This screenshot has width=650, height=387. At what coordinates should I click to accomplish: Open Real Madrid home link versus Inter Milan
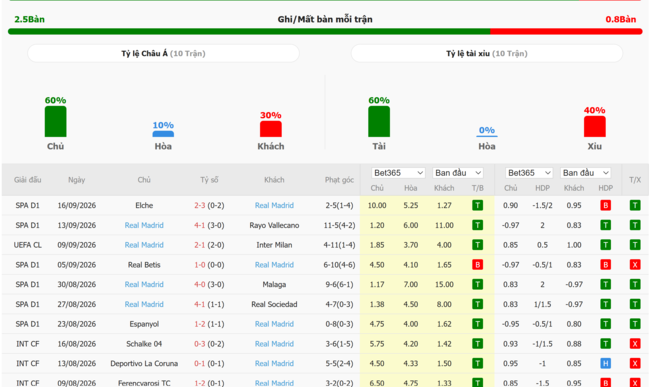(x=144, y=245)
